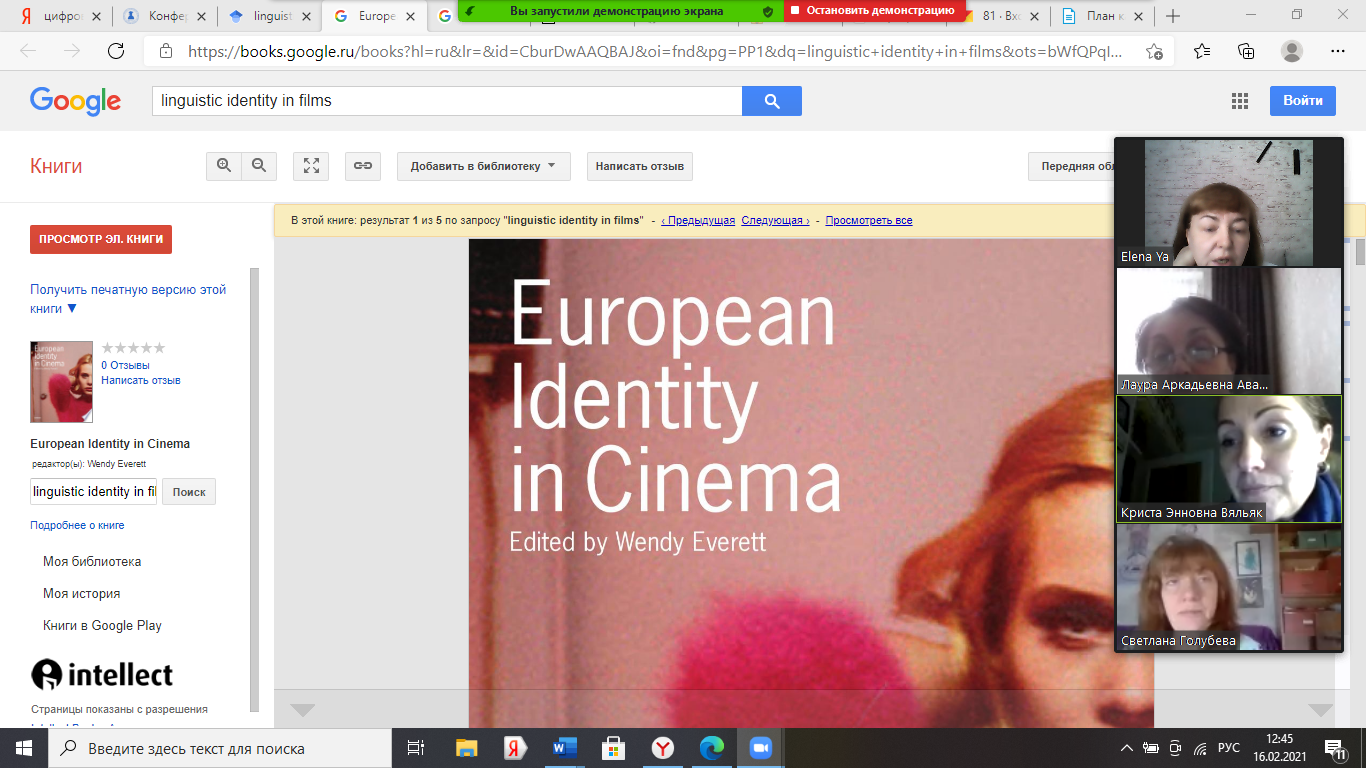Image resolution: width=1366 pixels, height=768 pixels.
Task: Switch to the linguist browser tab
Action: [x=269, y=16]
